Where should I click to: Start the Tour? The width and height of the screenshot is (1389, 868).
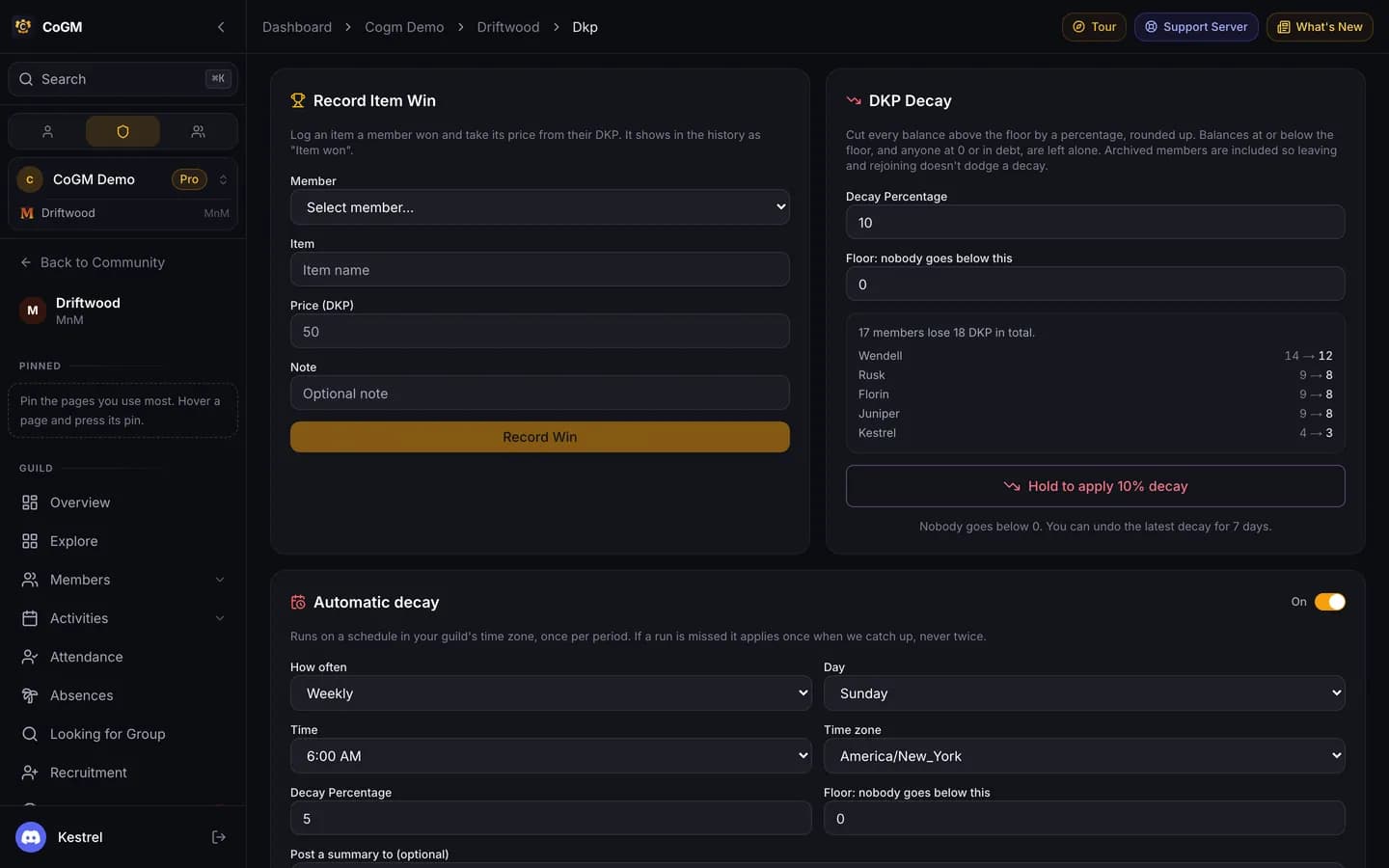(x=1094, y=27)
